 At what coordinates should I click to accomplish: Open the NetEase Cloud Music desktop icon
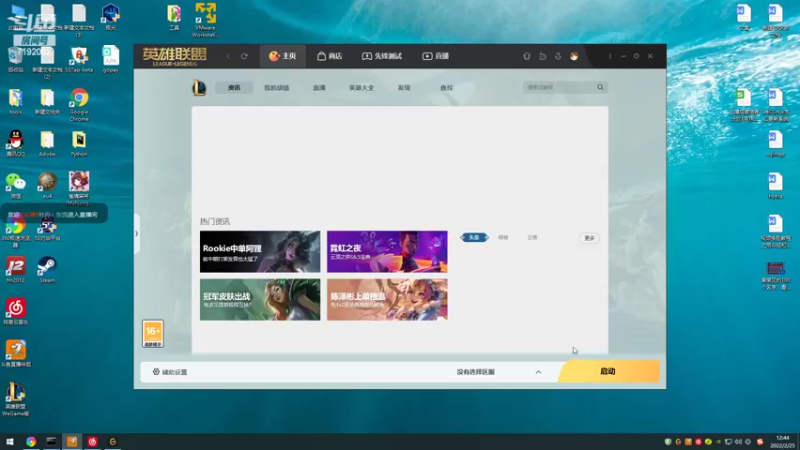pyautogui.click(x=16, y=311)
